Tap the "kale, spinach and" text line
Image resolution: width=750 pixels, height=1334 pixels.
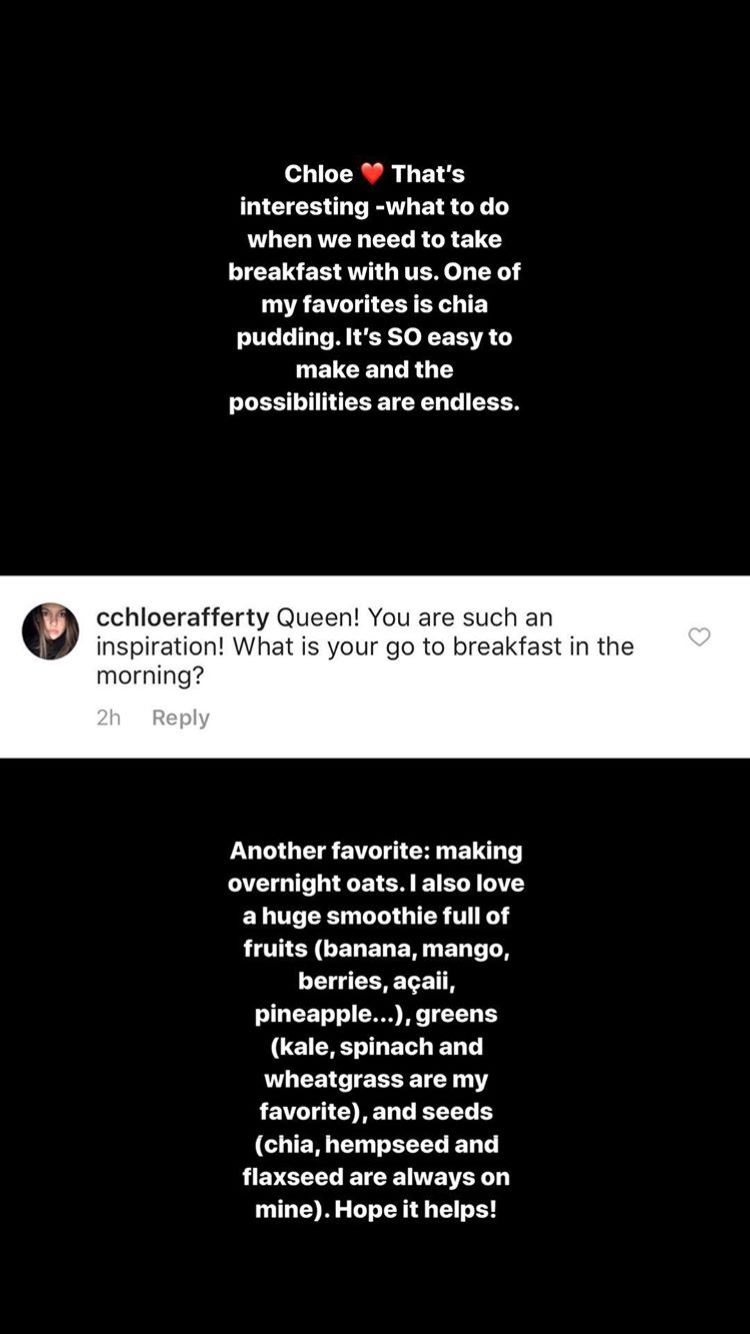tap(375, 1046)
